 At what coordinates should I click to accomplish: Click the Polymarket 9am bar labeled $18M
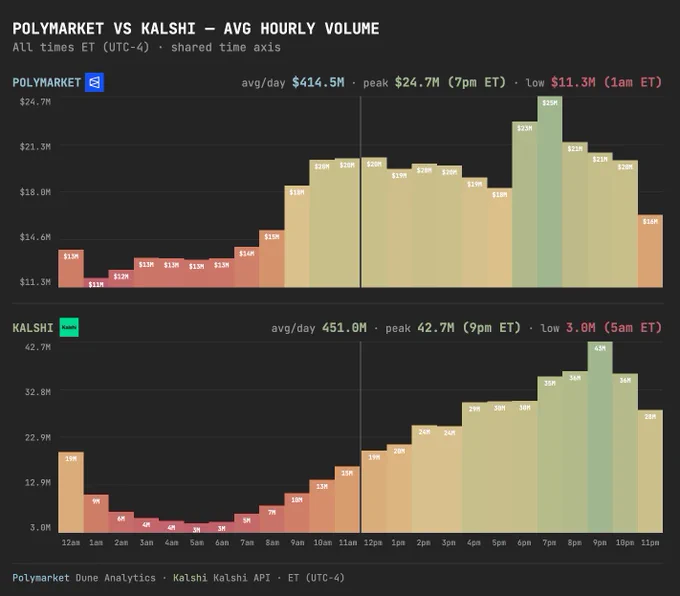coord(297,236)
